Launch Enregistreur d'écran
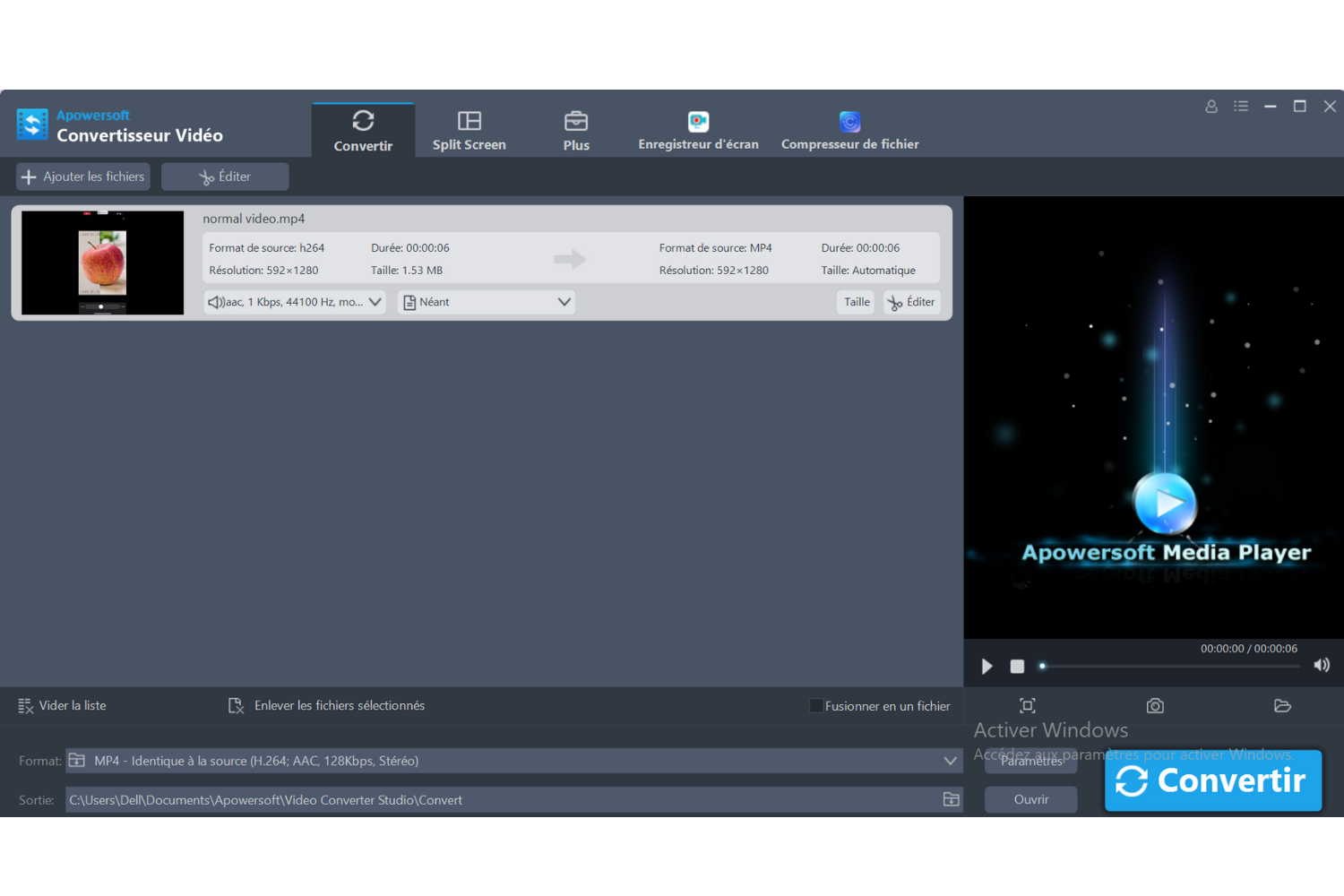1344x896 pixels. click(698, 131)
